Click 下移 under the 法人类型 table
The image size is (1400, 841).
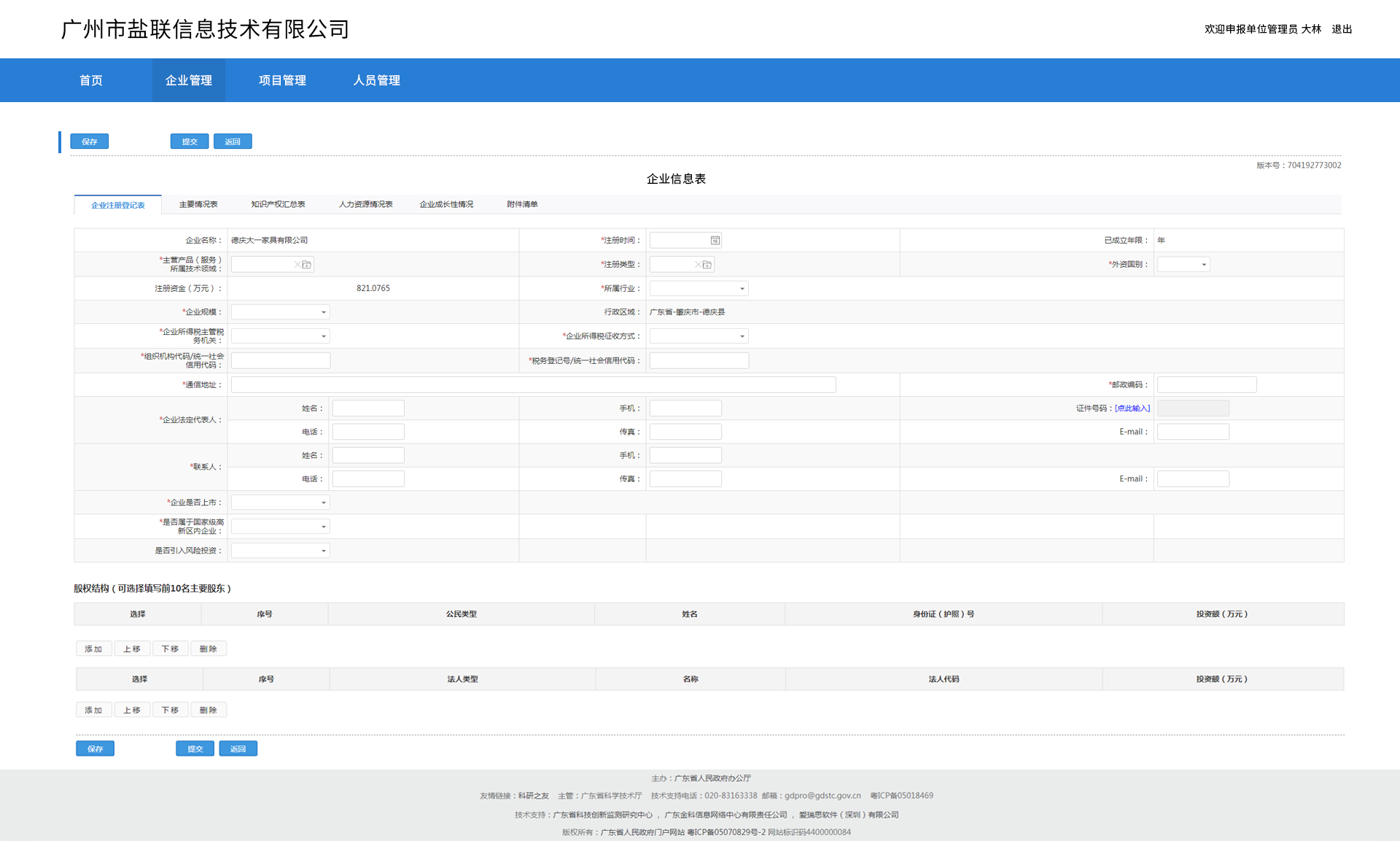[x=170, y=710]
